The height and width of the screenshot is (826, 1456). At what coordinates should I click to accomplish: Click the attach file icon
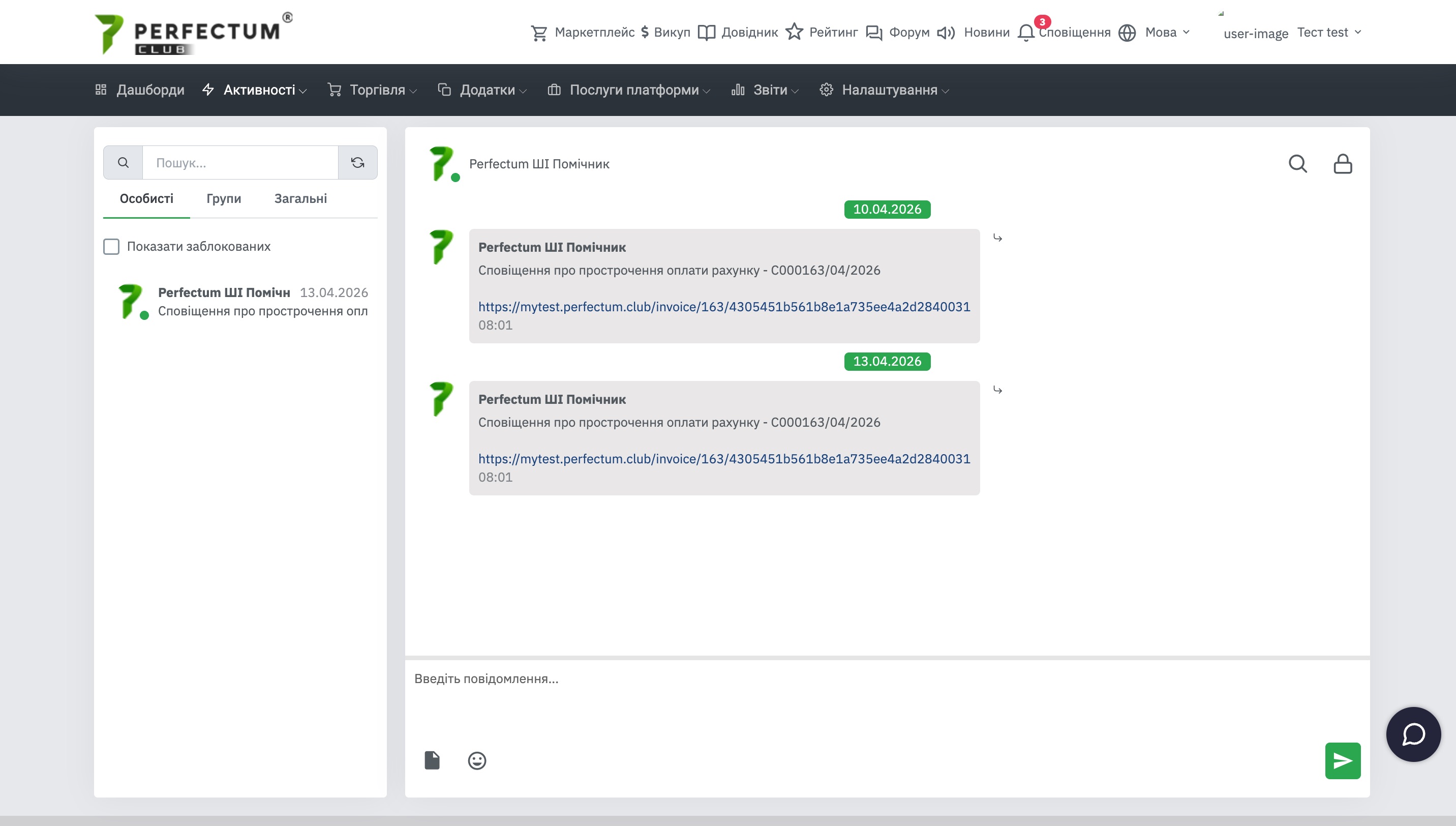click(x=432, y=760)
